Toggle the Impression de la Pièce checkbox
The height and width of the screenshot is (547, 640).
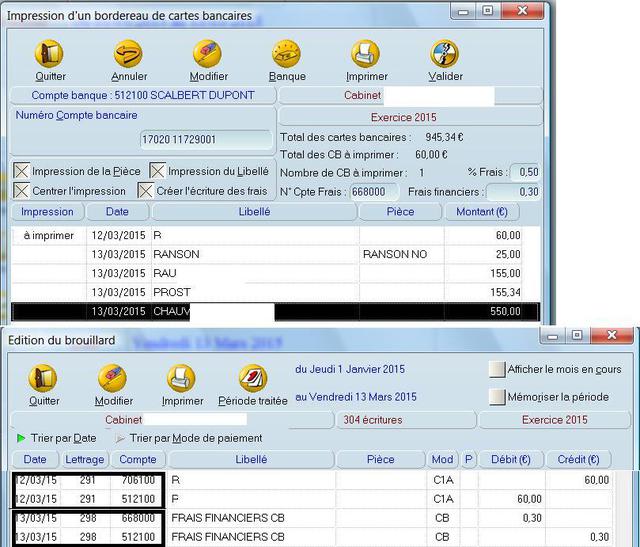pyautogui.click(x=22, y=171)
